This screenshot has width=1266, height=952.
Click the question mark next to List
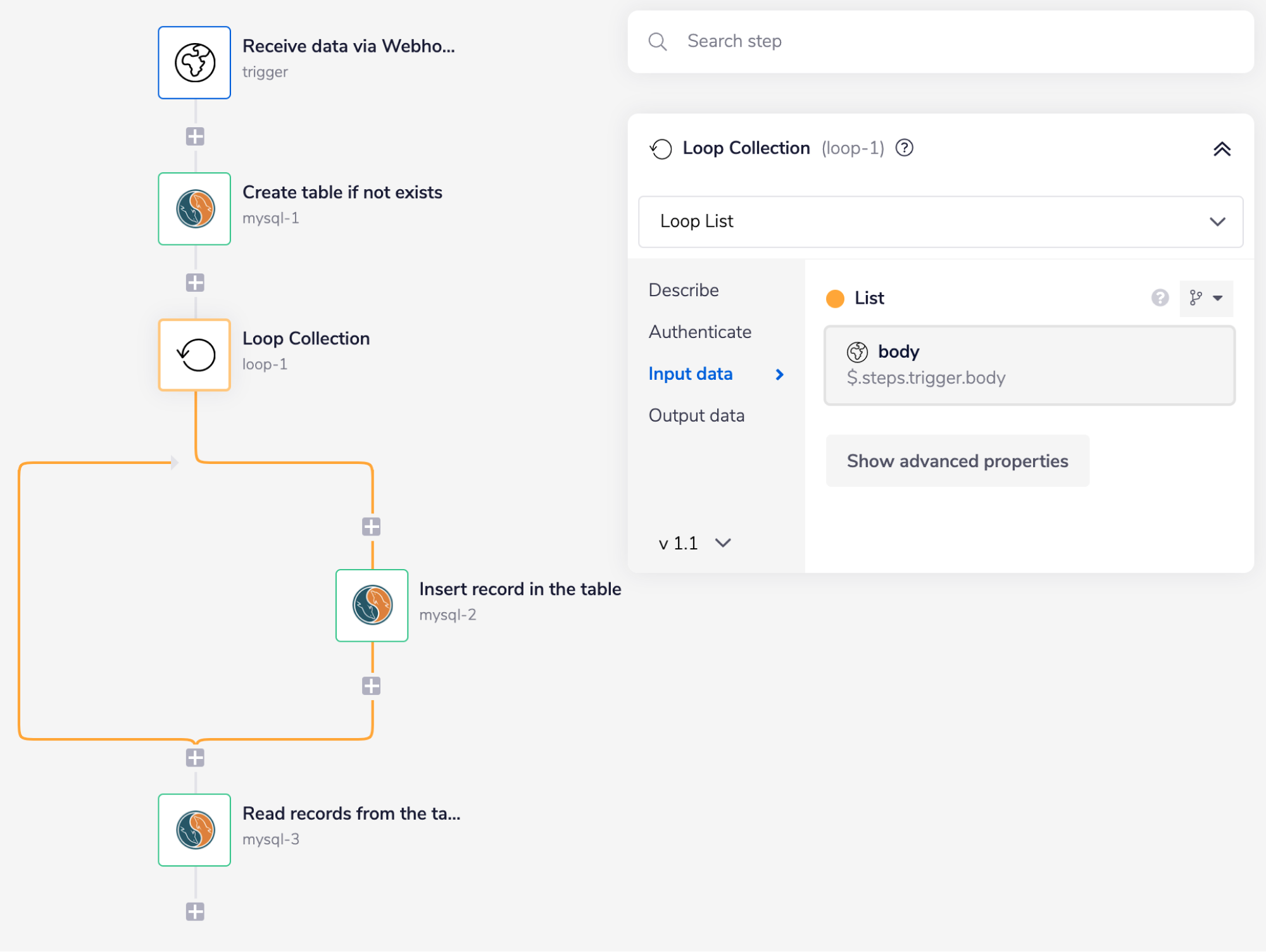1160,297
